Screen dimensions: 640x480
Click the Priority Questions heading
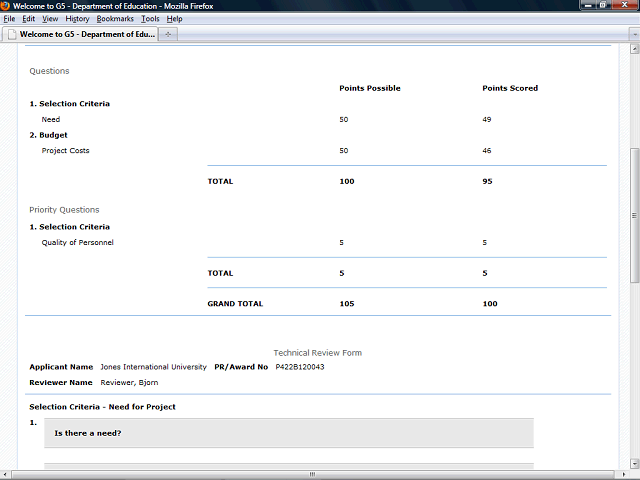click(64, 210)
